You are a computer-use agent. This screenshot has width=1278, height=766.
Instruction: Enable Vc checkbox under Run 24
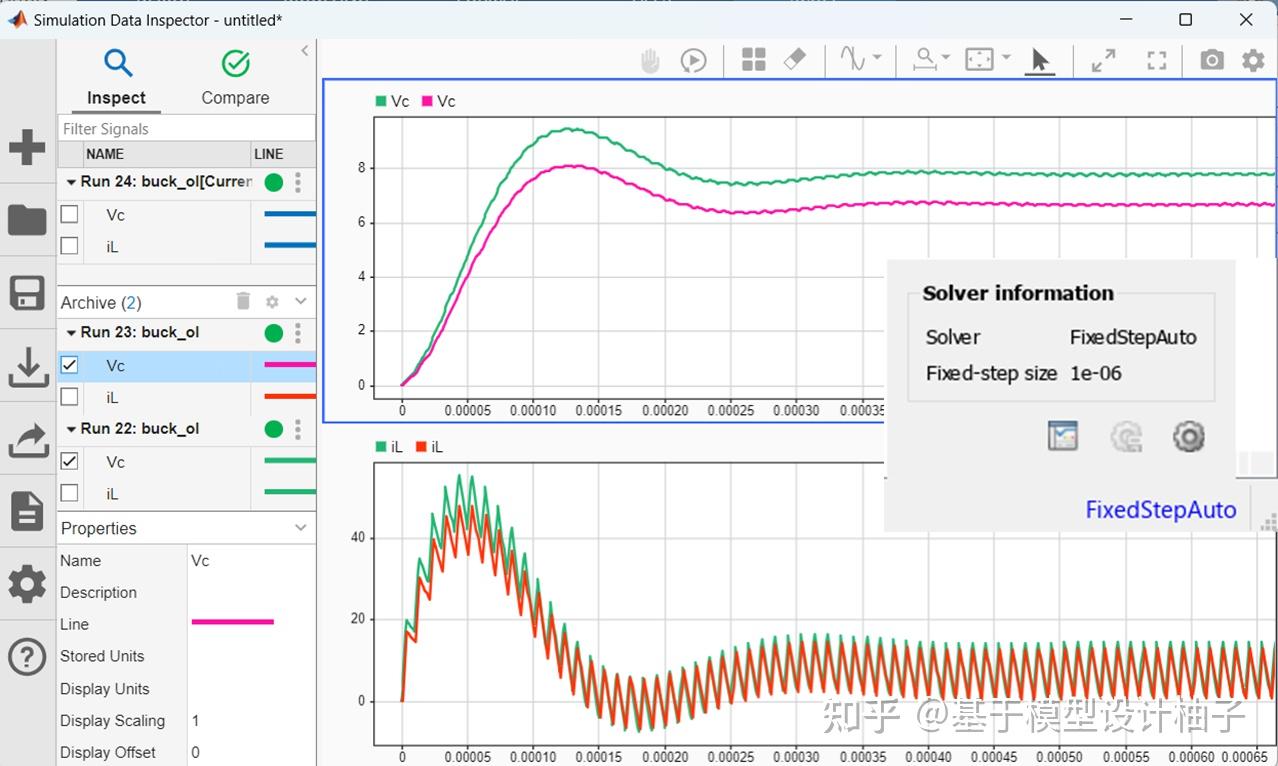[x=69, y=214]
